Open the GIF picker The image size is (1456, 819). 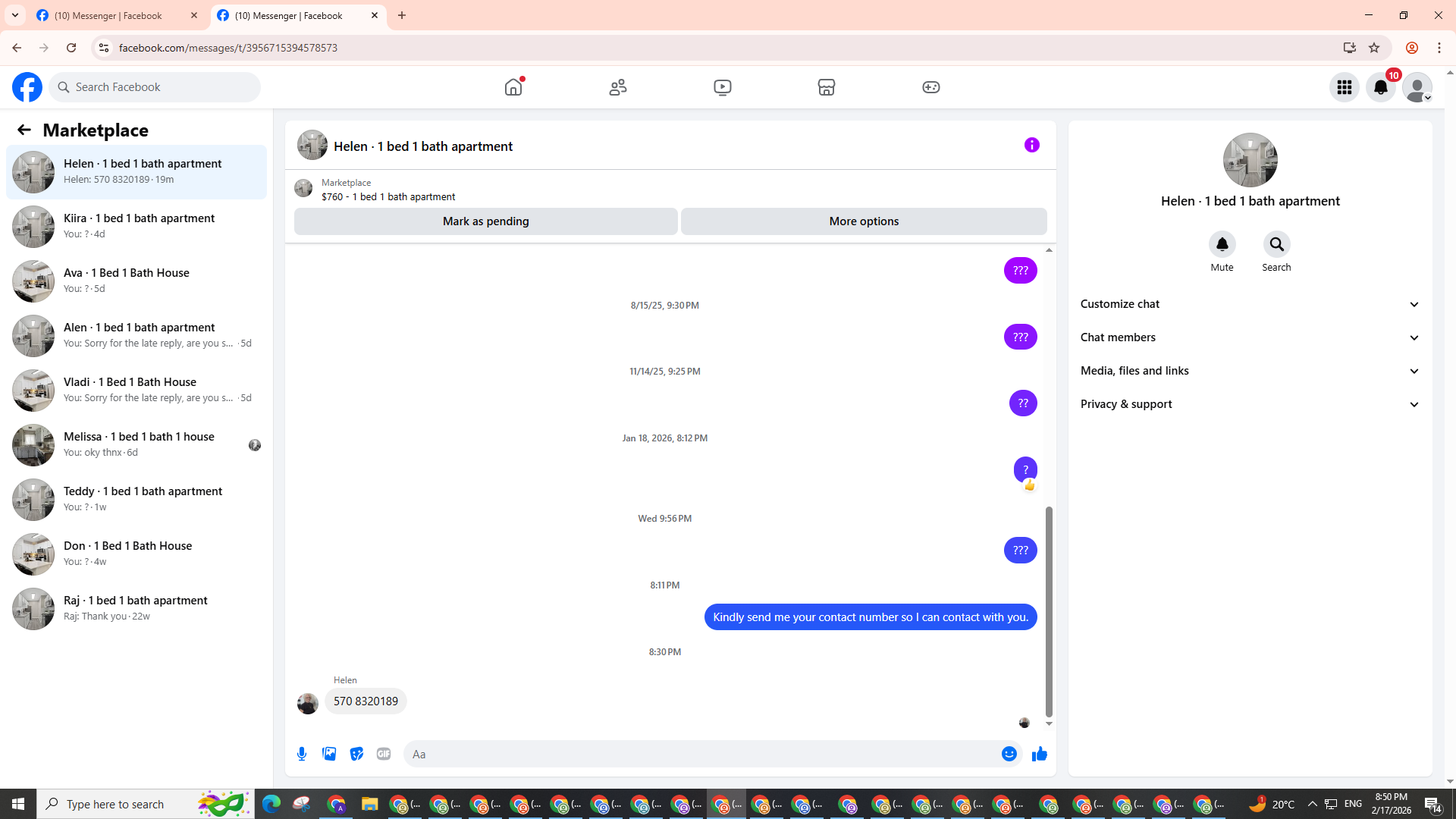(384, 754)
